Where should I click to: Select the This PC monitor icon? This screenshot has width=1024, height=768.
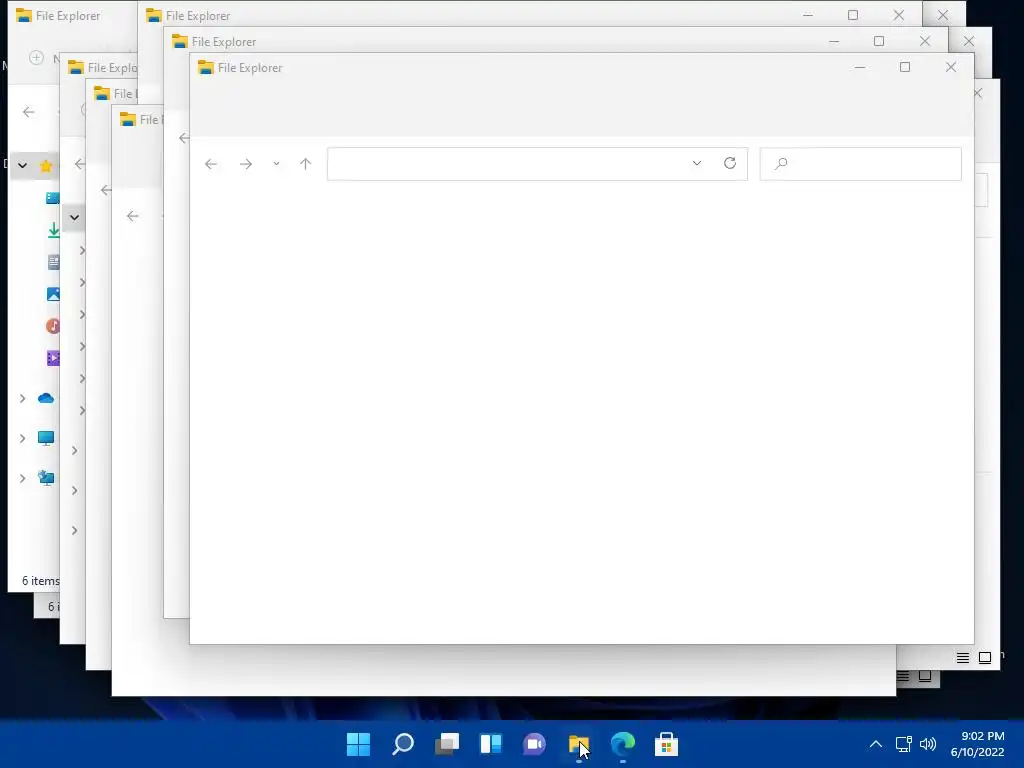(x=46, y=438)
